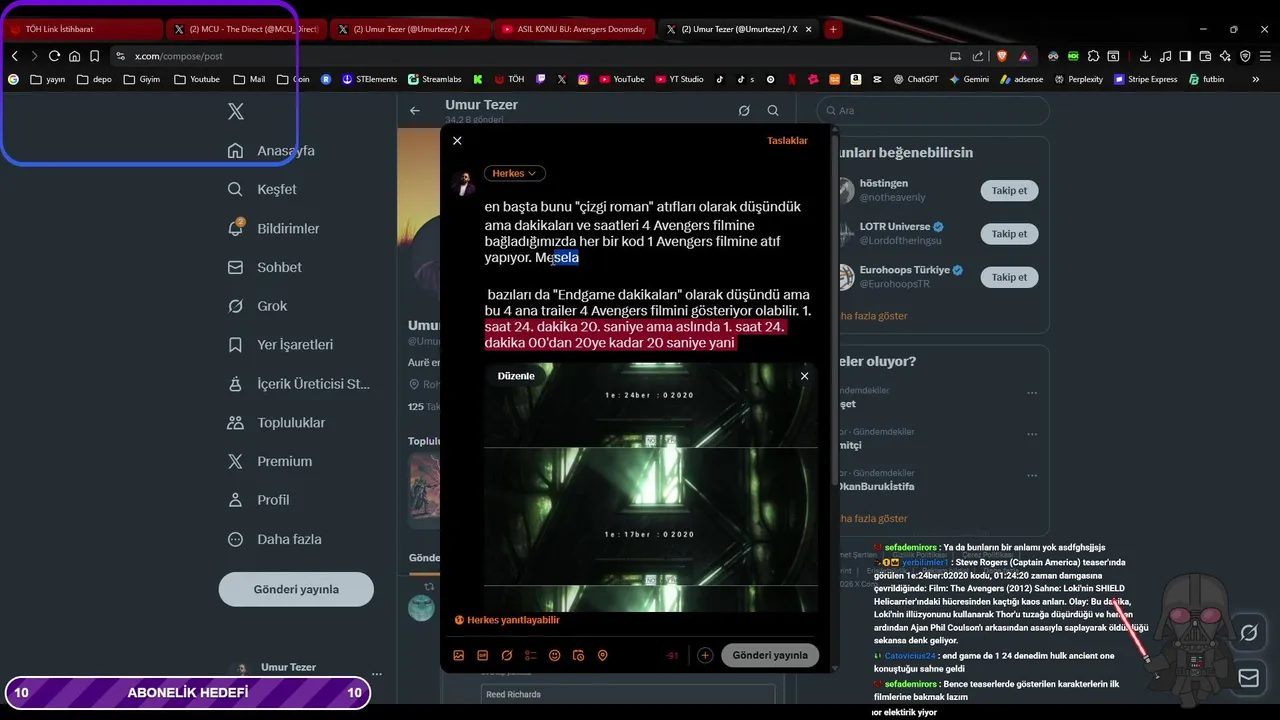The image size is (1280, 720).
Task: Expand Daha fazla menu
Action: pos(275,539)
